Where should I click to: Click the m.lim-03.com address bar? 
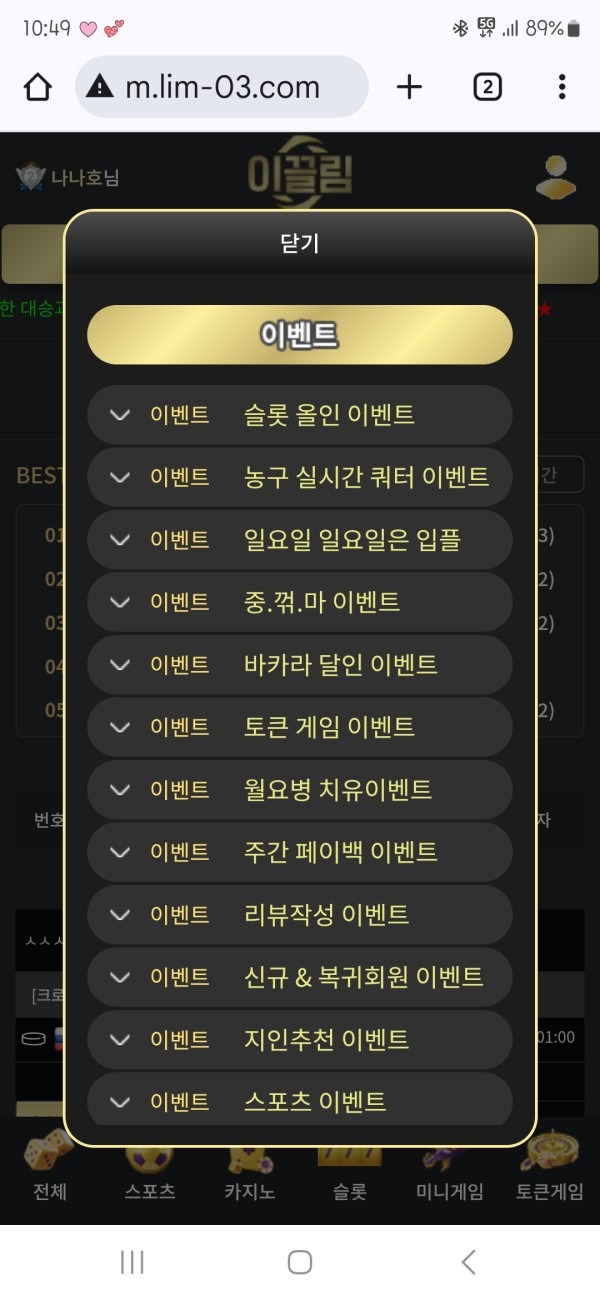click(220, 87)
